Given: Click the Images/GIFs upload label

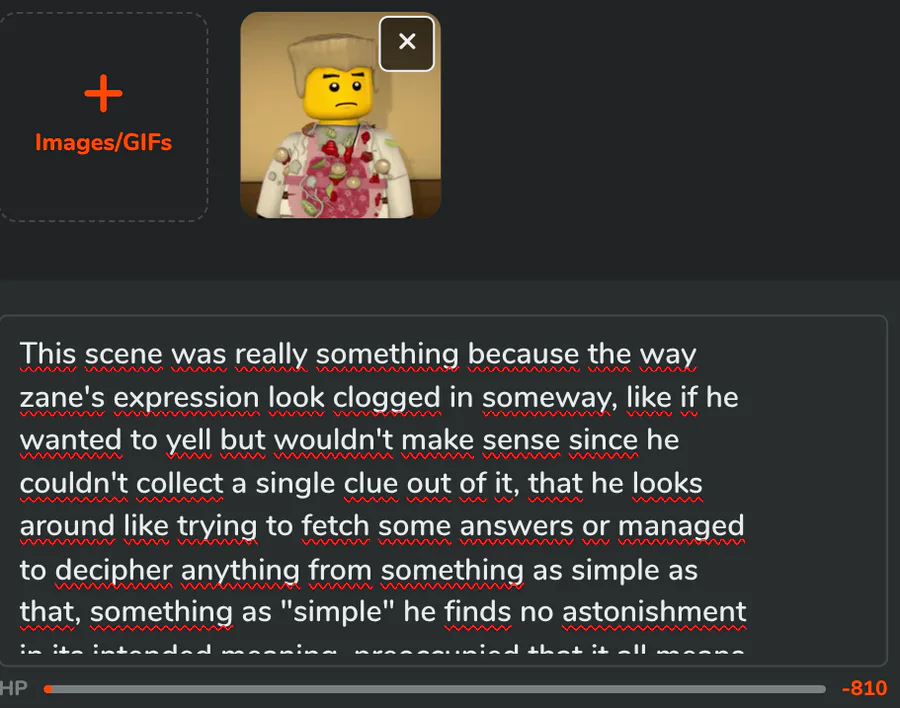Looking at the screenshot, I should [103, 142].
